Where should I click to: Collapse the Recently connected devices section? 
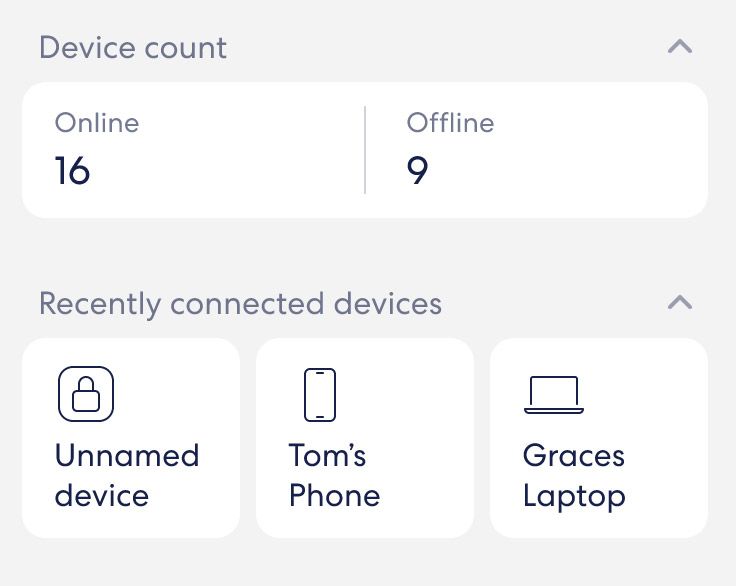pyautogui.click(x=680, y=303)
